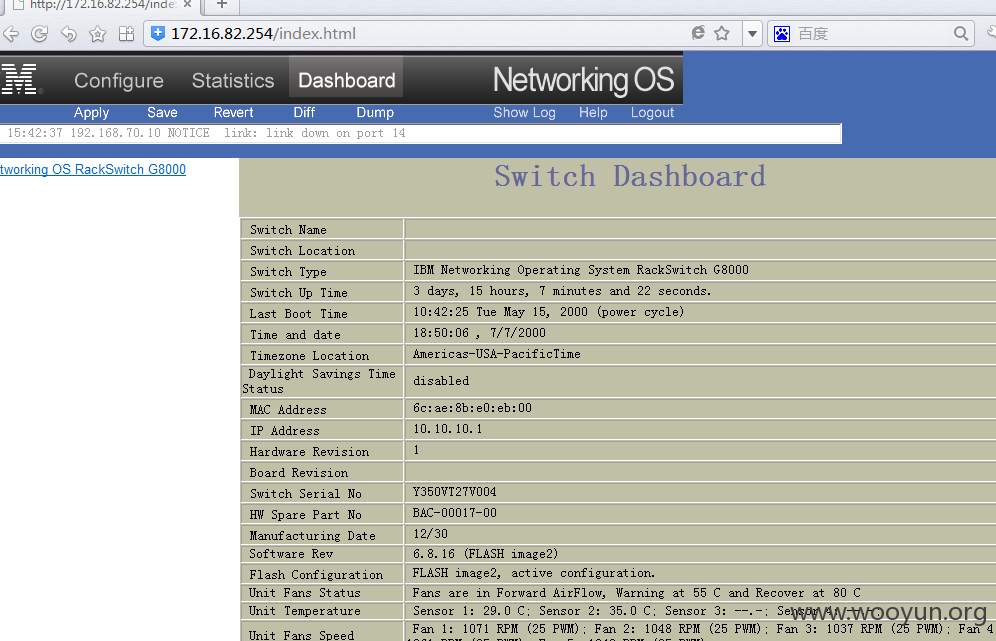Reload the page with the refresh icon
The image size is (996, 641).
[x=39, y=34]
